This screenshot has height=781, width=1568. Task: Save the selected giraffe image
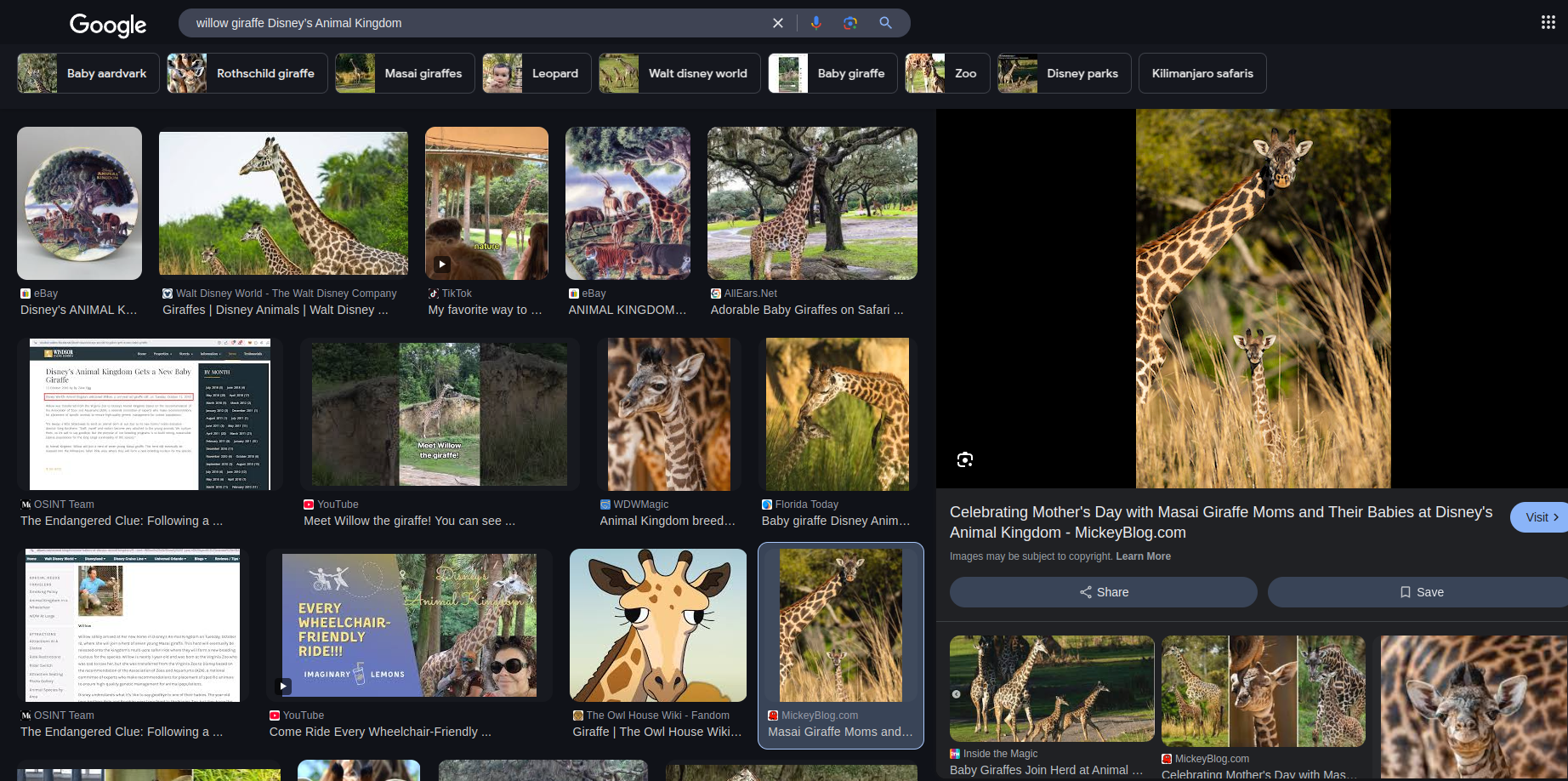(x=1420, y=592)
